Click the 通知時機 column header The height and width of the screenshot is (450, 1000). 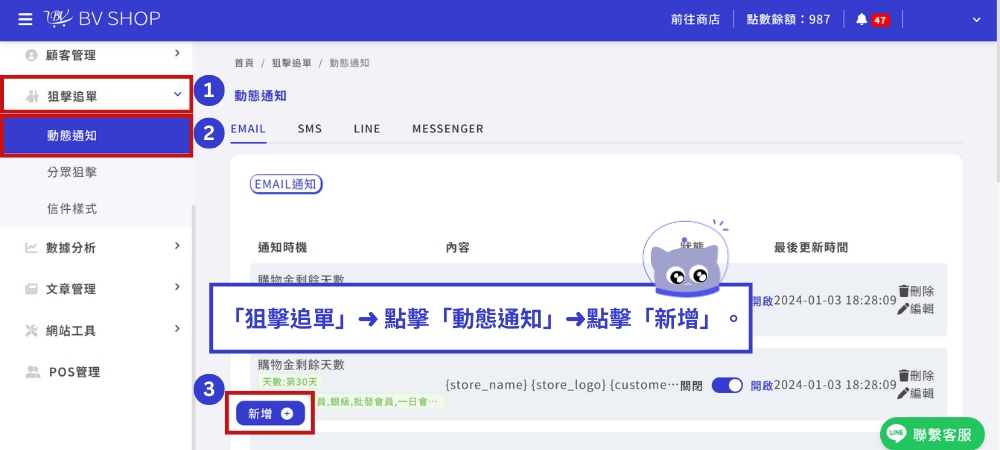coord(283,247)
